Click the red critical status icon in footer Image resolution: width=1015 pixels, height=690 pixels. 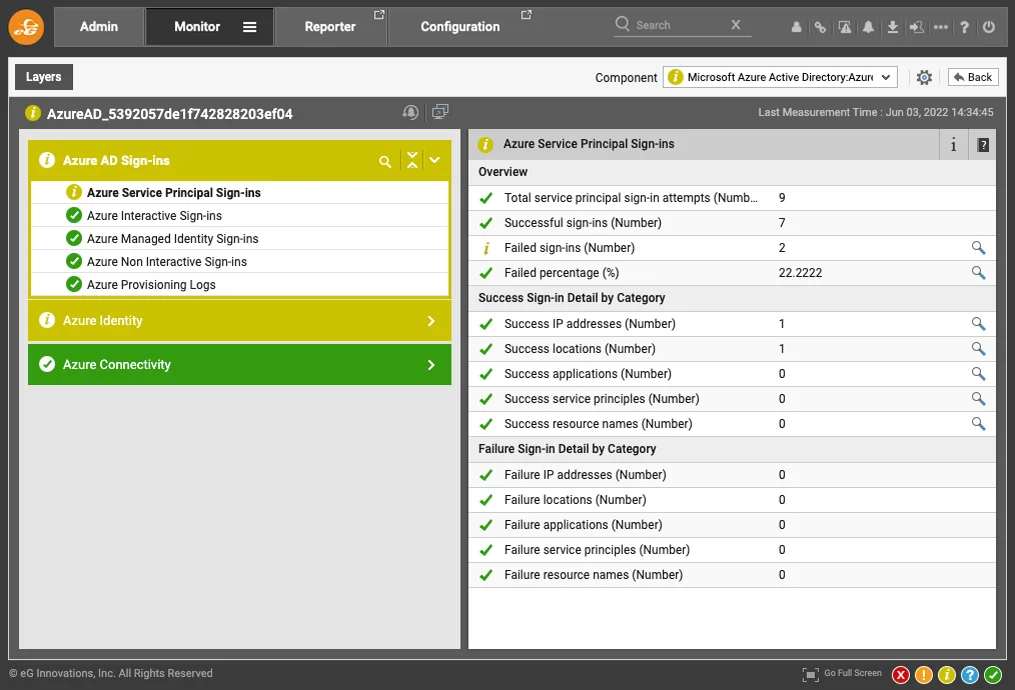point(900,675)
